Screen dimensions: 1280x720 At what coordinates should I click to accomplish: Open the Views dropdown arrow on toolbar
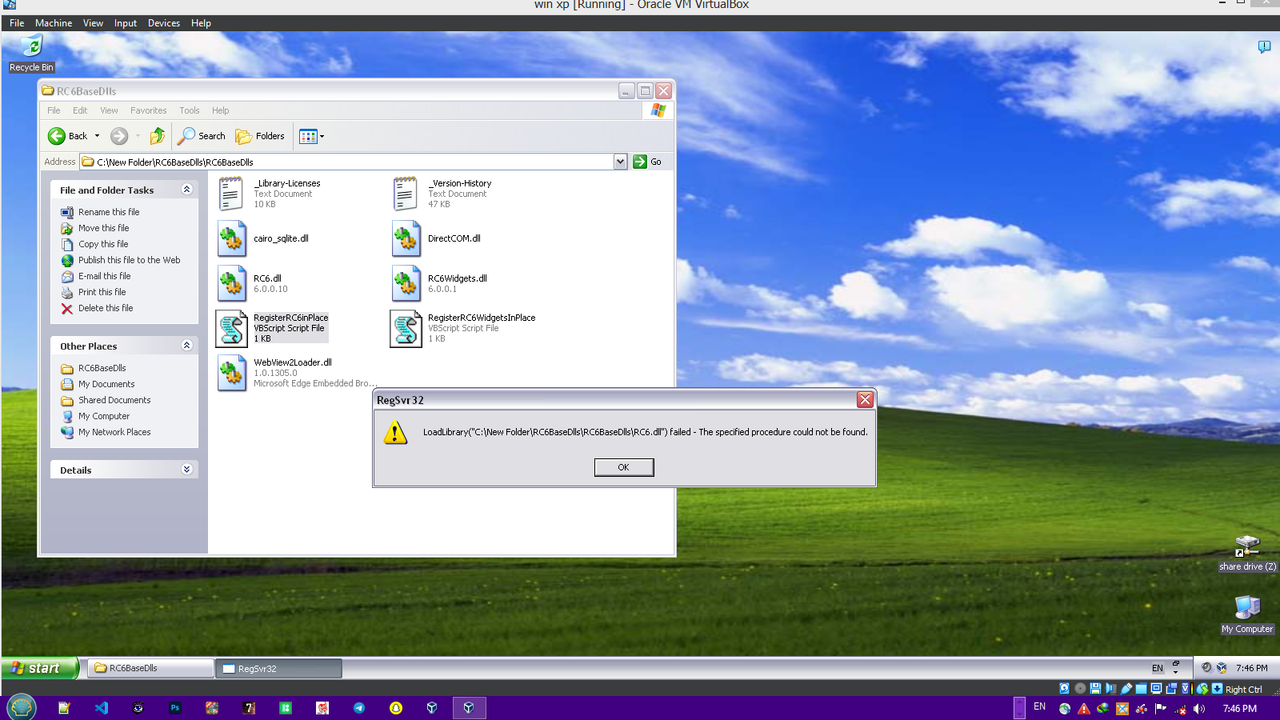[322, 136]
